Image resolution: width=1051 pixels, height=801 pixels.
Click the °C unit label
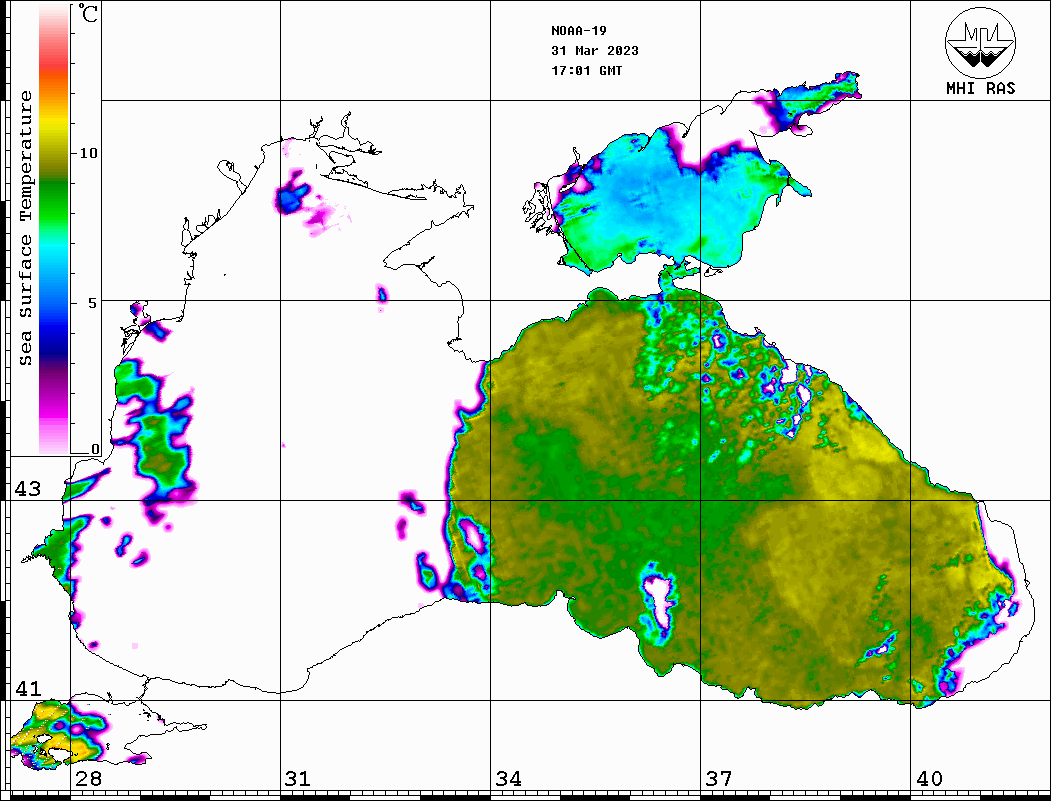[88, 13]
